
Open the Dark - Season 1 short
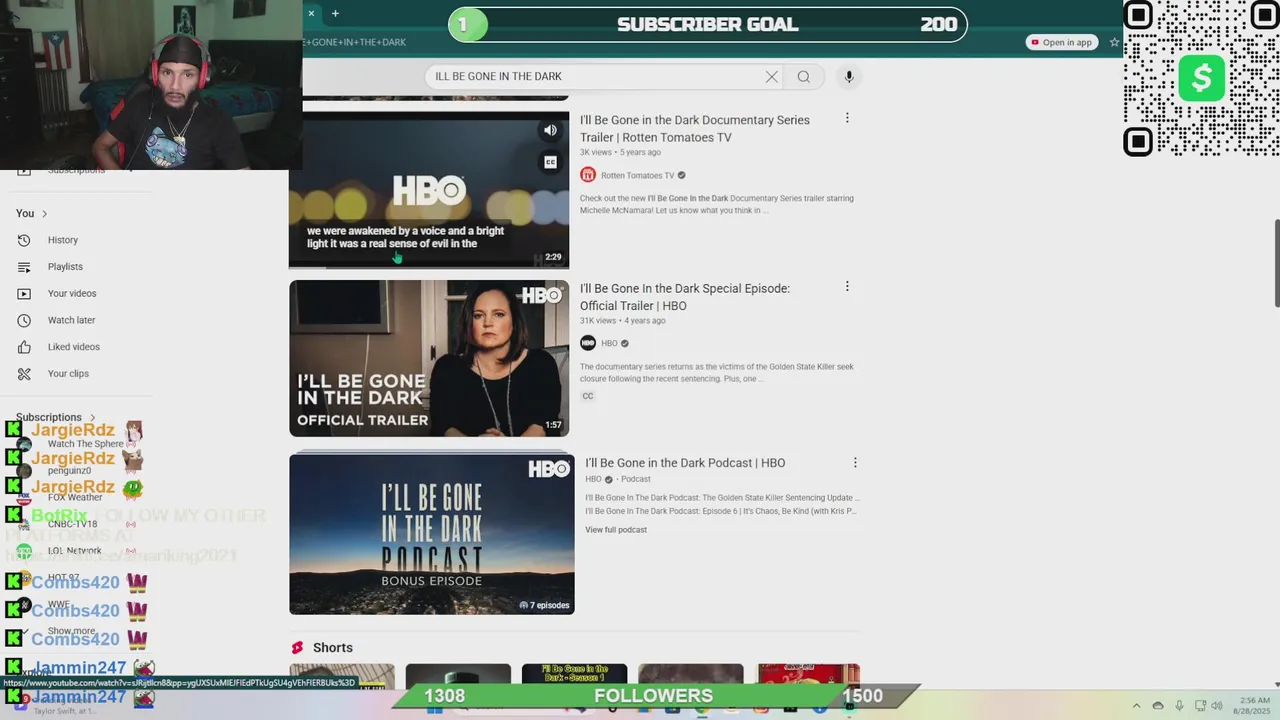pos(575,675)
